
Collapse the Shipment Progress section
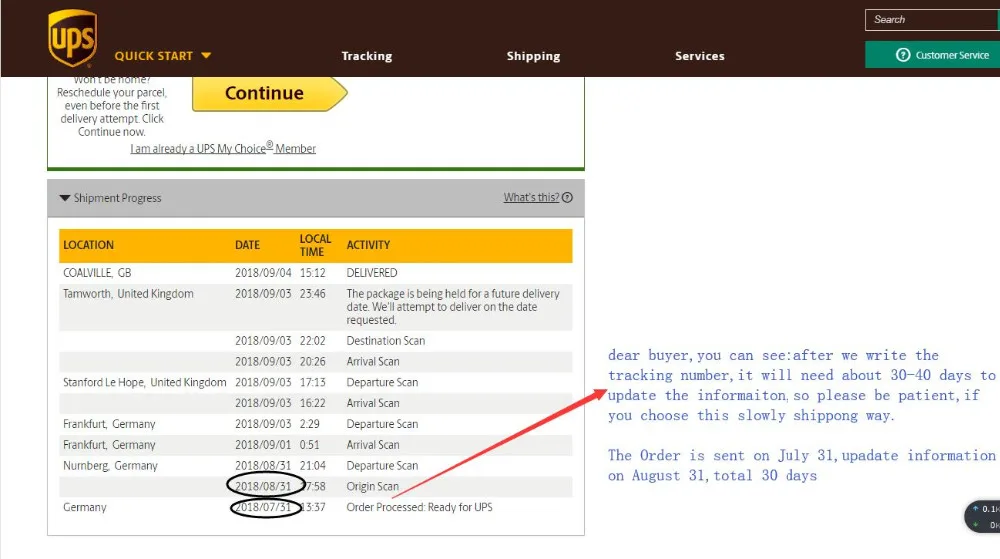pyautogui.click(x=110, y=198)
